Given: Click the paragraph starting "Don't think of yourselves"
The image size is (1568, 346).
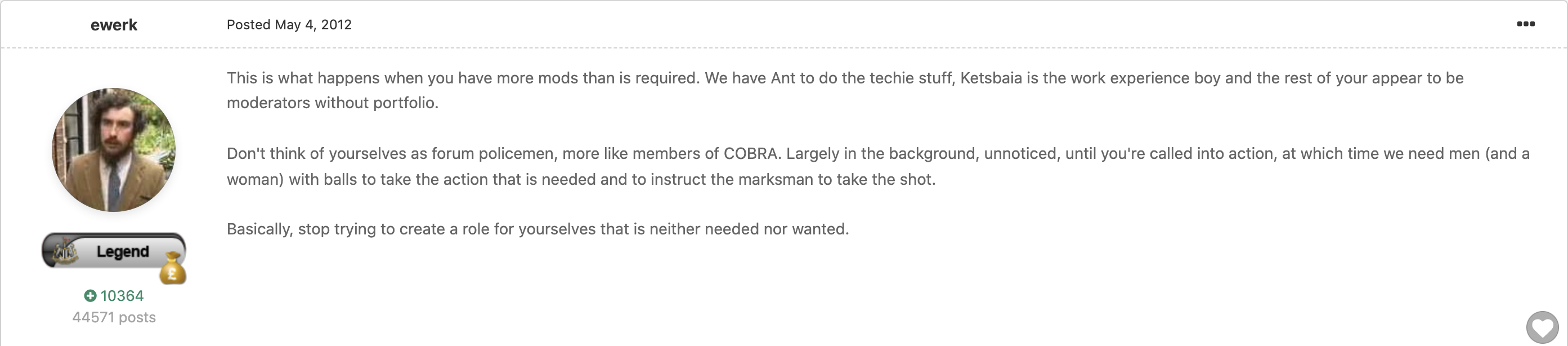Looking at the screenshot, I should pyautogui.click(x=878, y=166).
